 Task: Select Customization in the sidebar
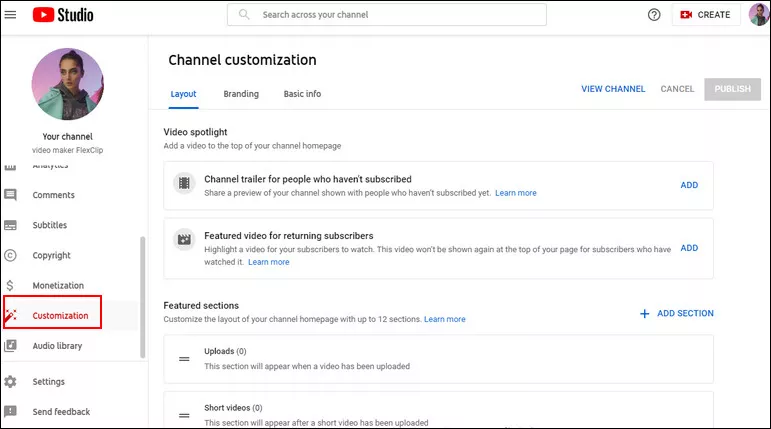point(60,315)
